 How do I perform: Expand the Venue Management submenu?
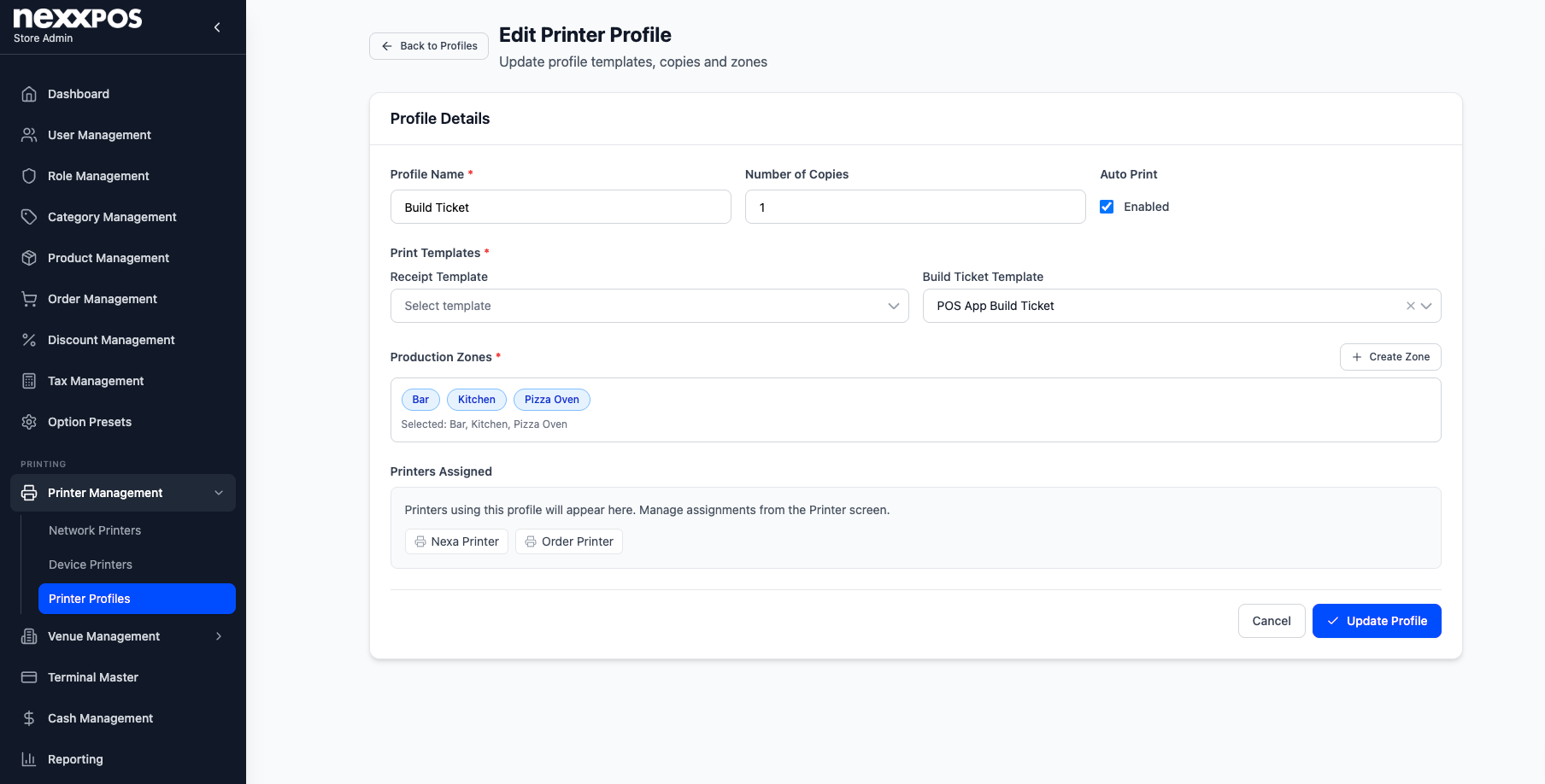coord(219,636)
